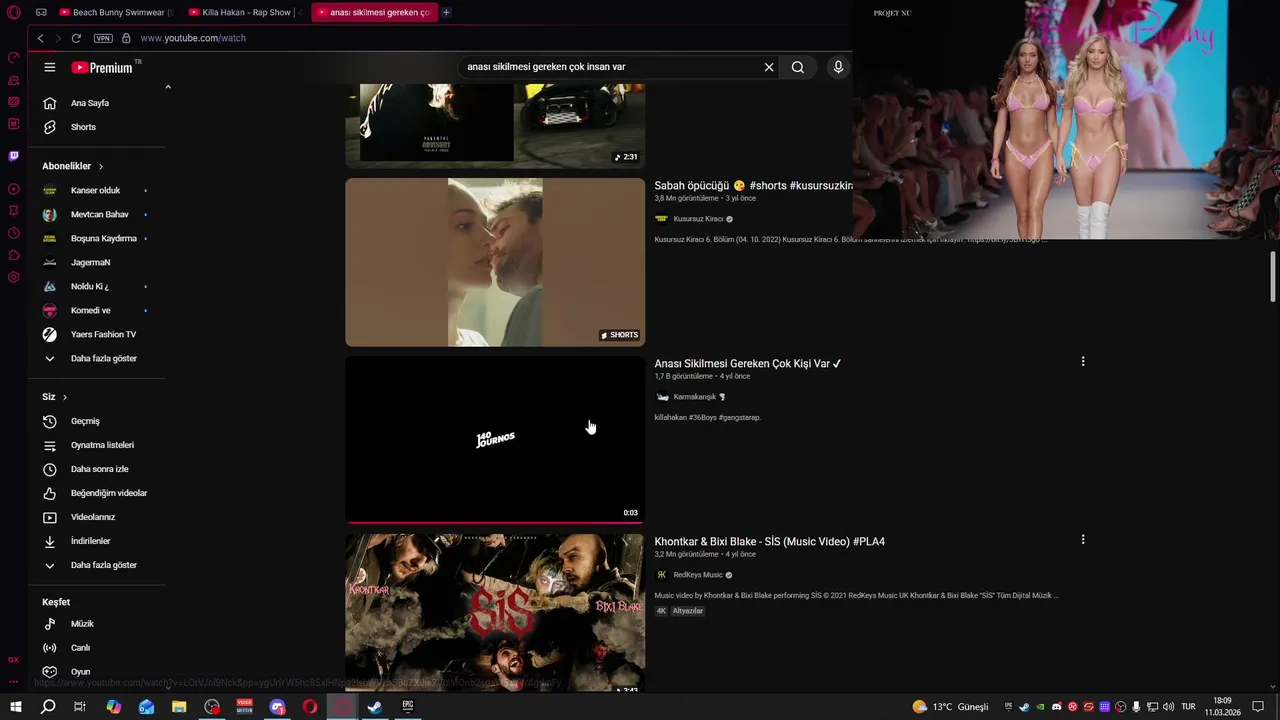Open weather widget 13°C Güneşli
This screenshot has width=1280, height=720.
point(950,707)
